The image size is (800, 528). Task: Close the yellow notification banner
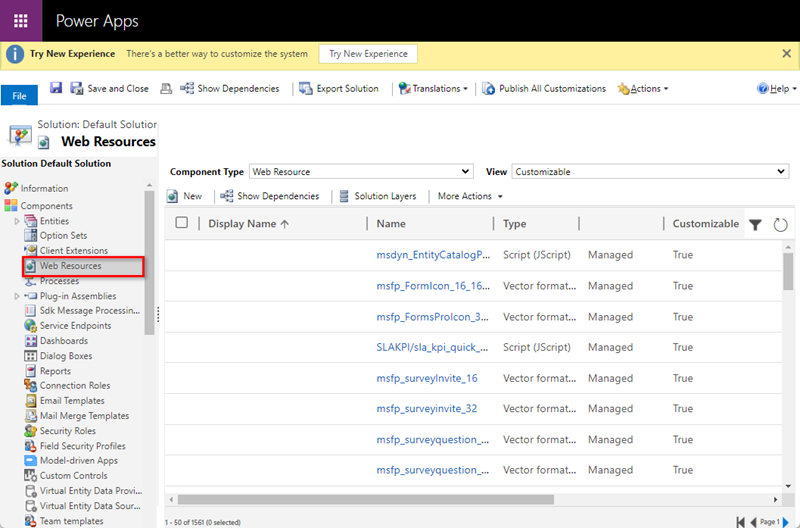pyautogui.click(x=786, y=54)
